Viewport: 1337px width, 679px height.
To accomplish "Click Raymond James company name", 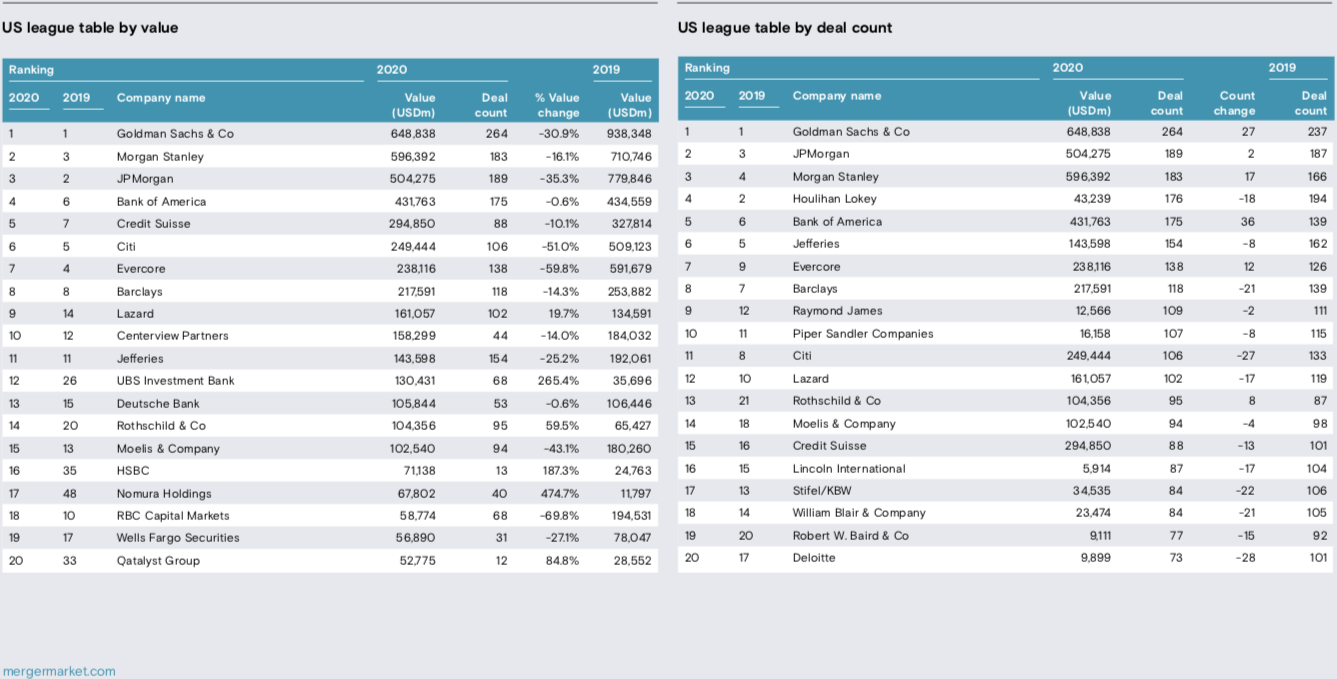I will tap(837, 311).
